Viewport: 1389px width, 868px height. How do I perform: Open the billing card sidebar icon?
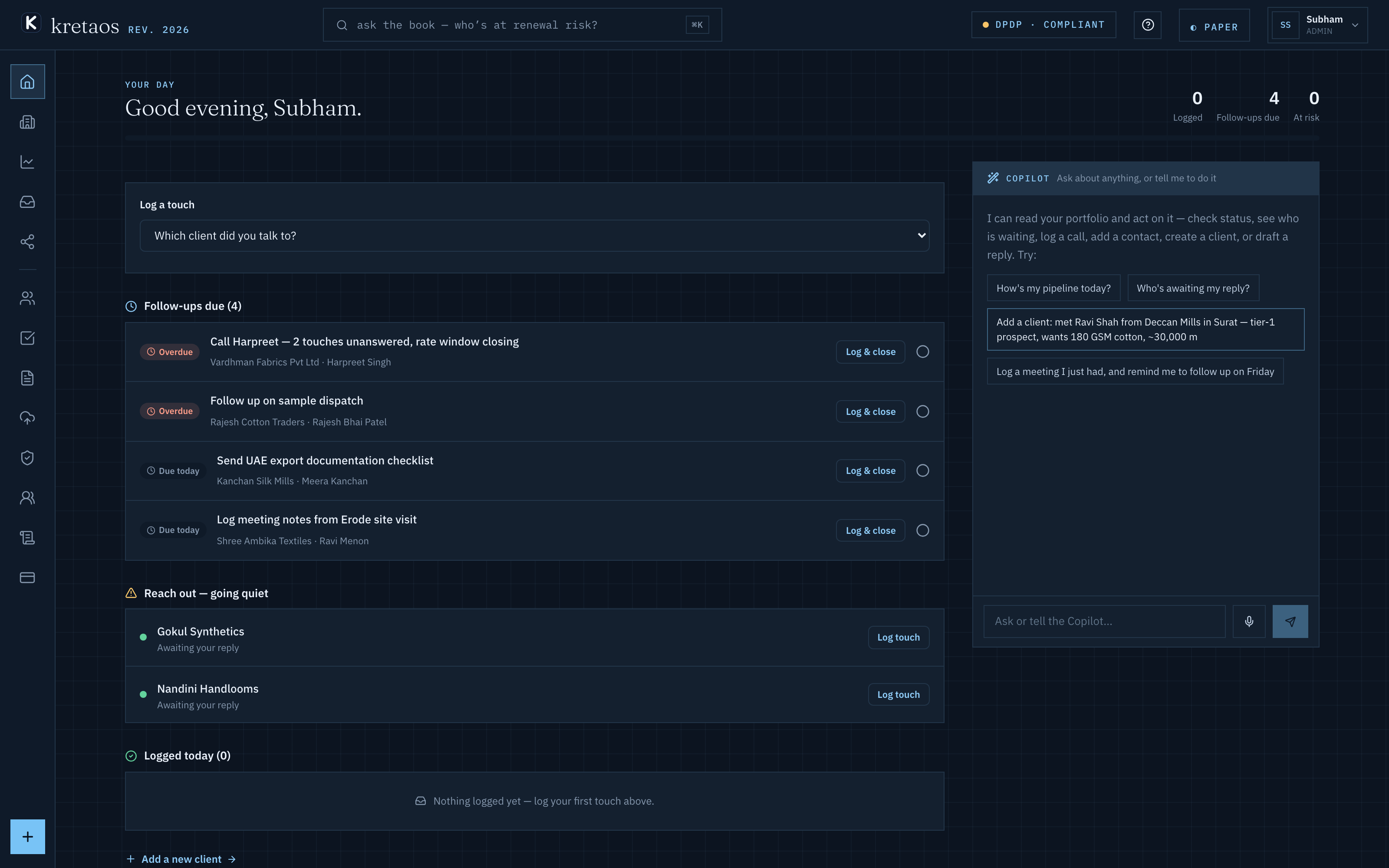[x=27, y=578]
